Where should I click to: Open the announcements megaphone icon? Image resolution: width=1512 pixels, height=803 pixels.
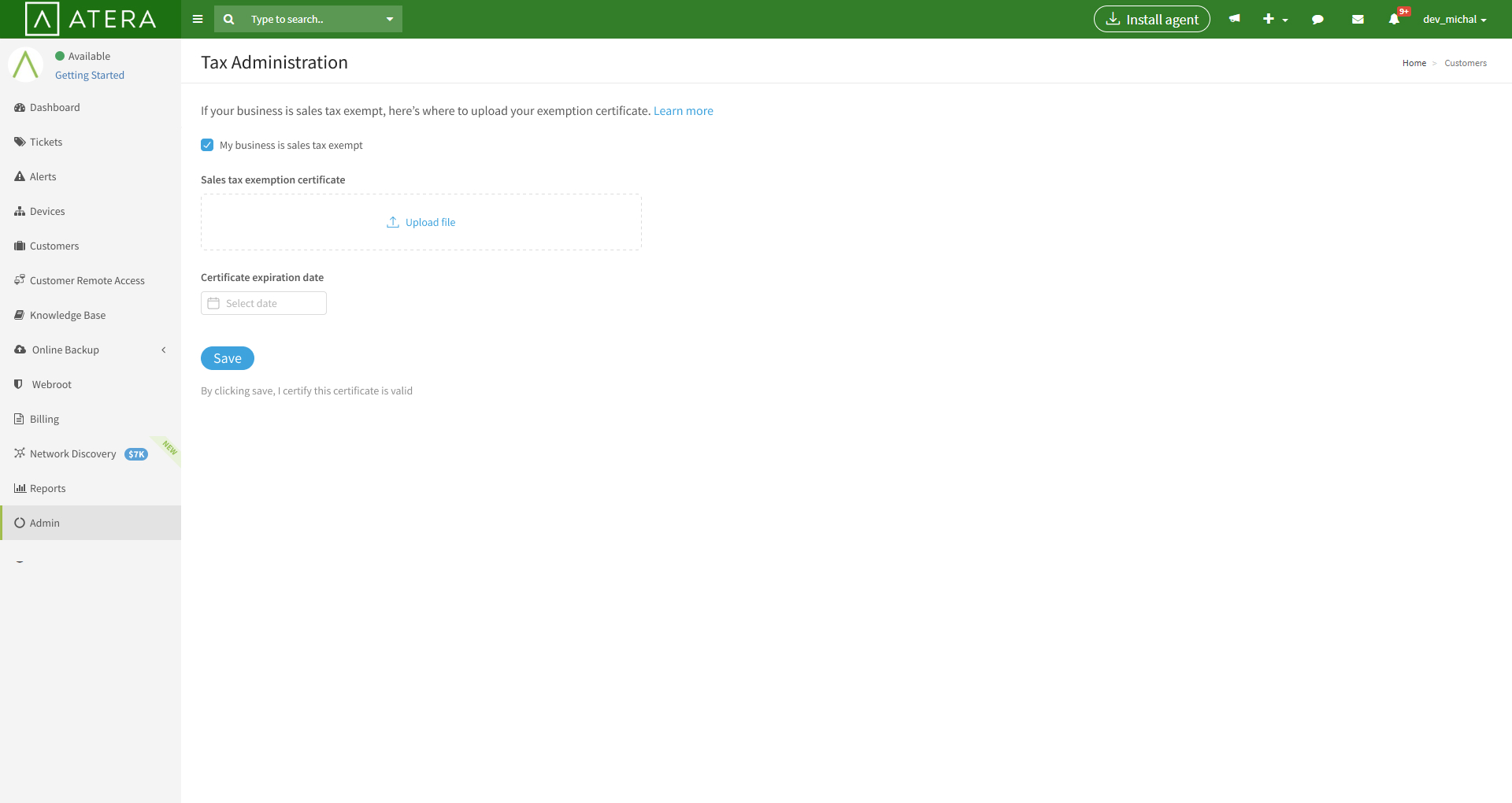1235,19
